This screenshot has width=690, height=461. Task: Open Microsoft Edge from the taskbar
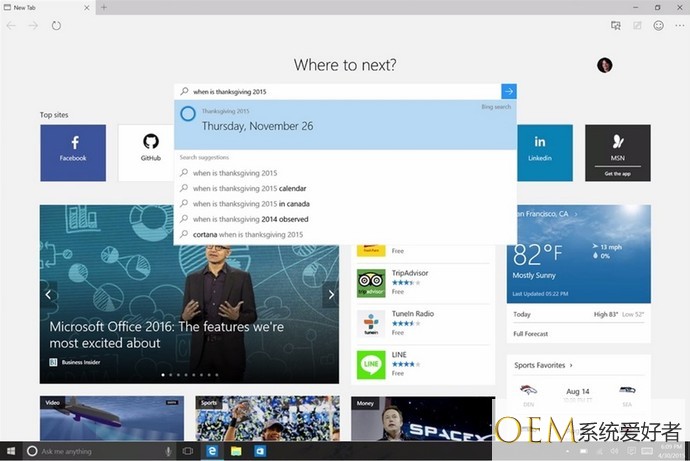pyautogui.click(x=212, y=451)
